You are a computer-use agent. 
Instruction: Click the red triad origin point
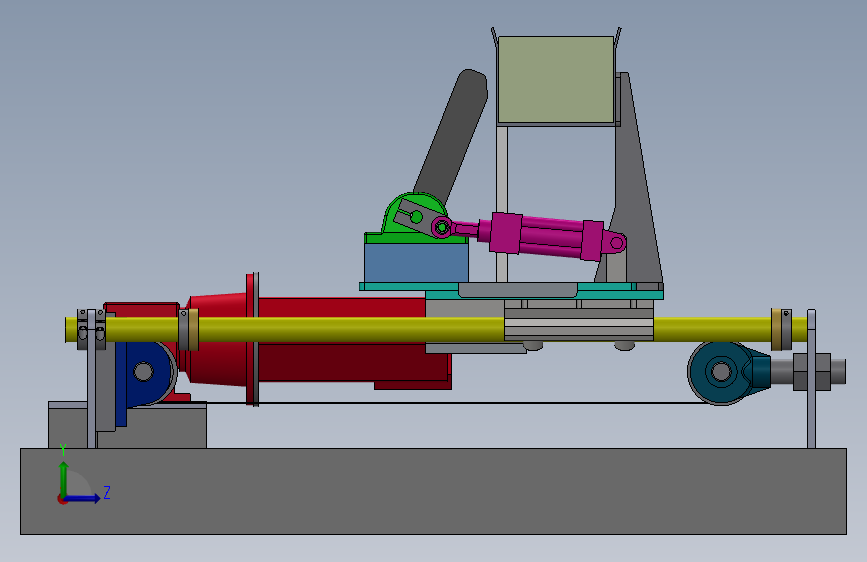click(62, 499)
